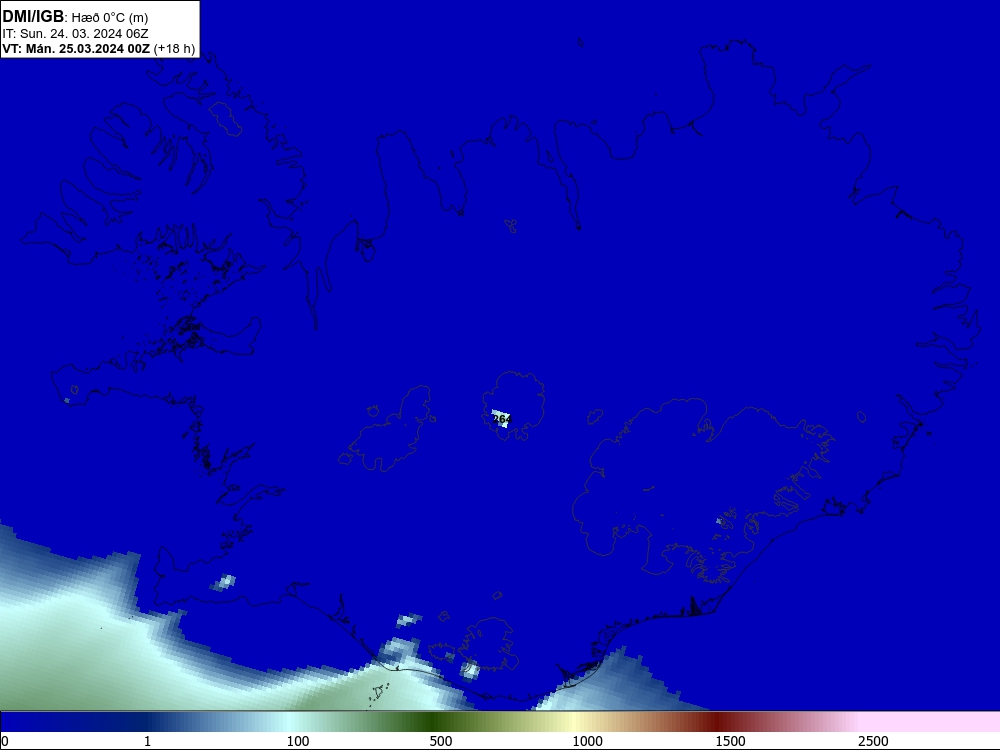Click the colorbar tick label 0

click(x=5, y=741)
